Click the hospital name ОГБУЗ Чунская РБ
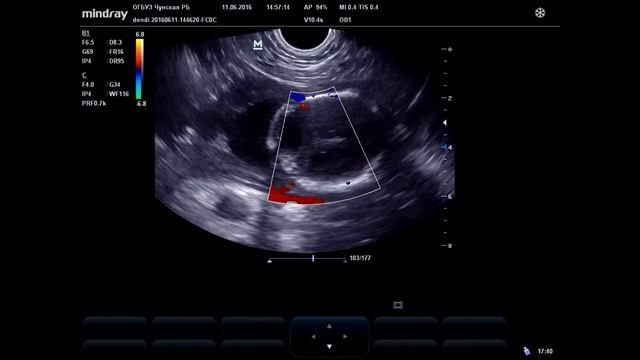 pyautogui.click(x=161, y=7)
